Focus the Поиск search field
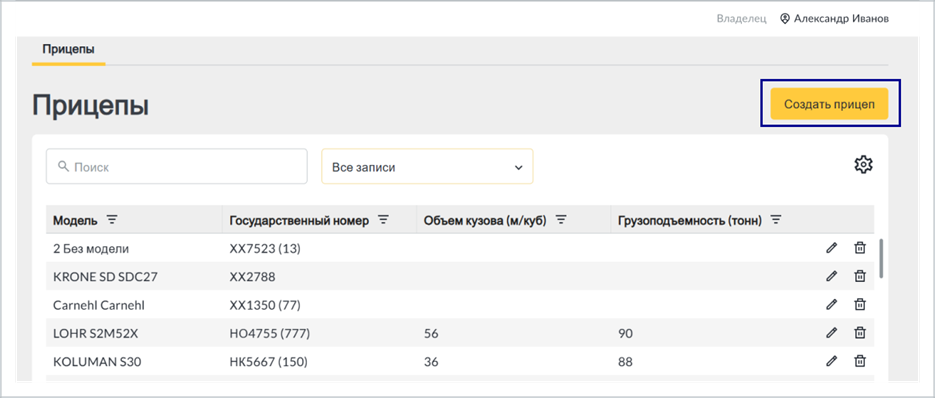This screenshot has width=935, height=398. pos(177,166)
